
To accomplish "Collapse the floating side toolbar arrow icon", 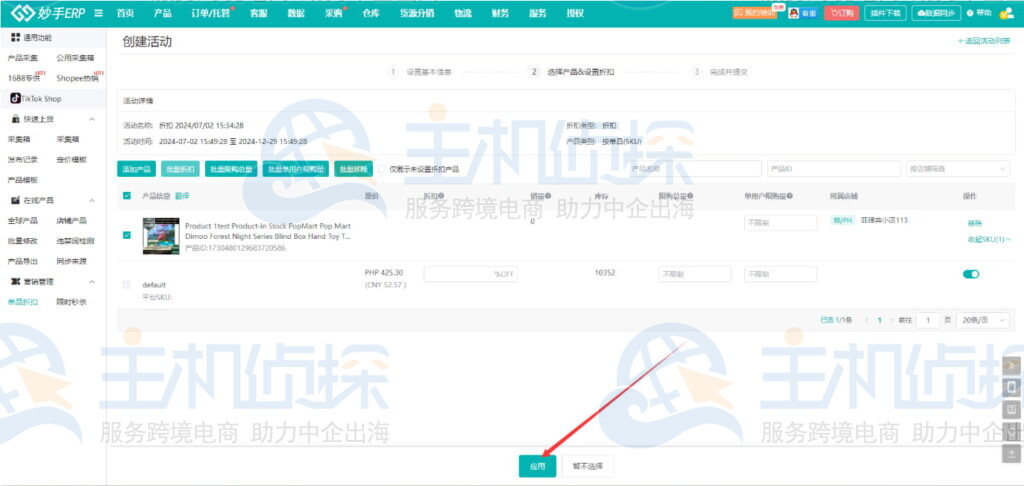I will (x=1012, y=365).
